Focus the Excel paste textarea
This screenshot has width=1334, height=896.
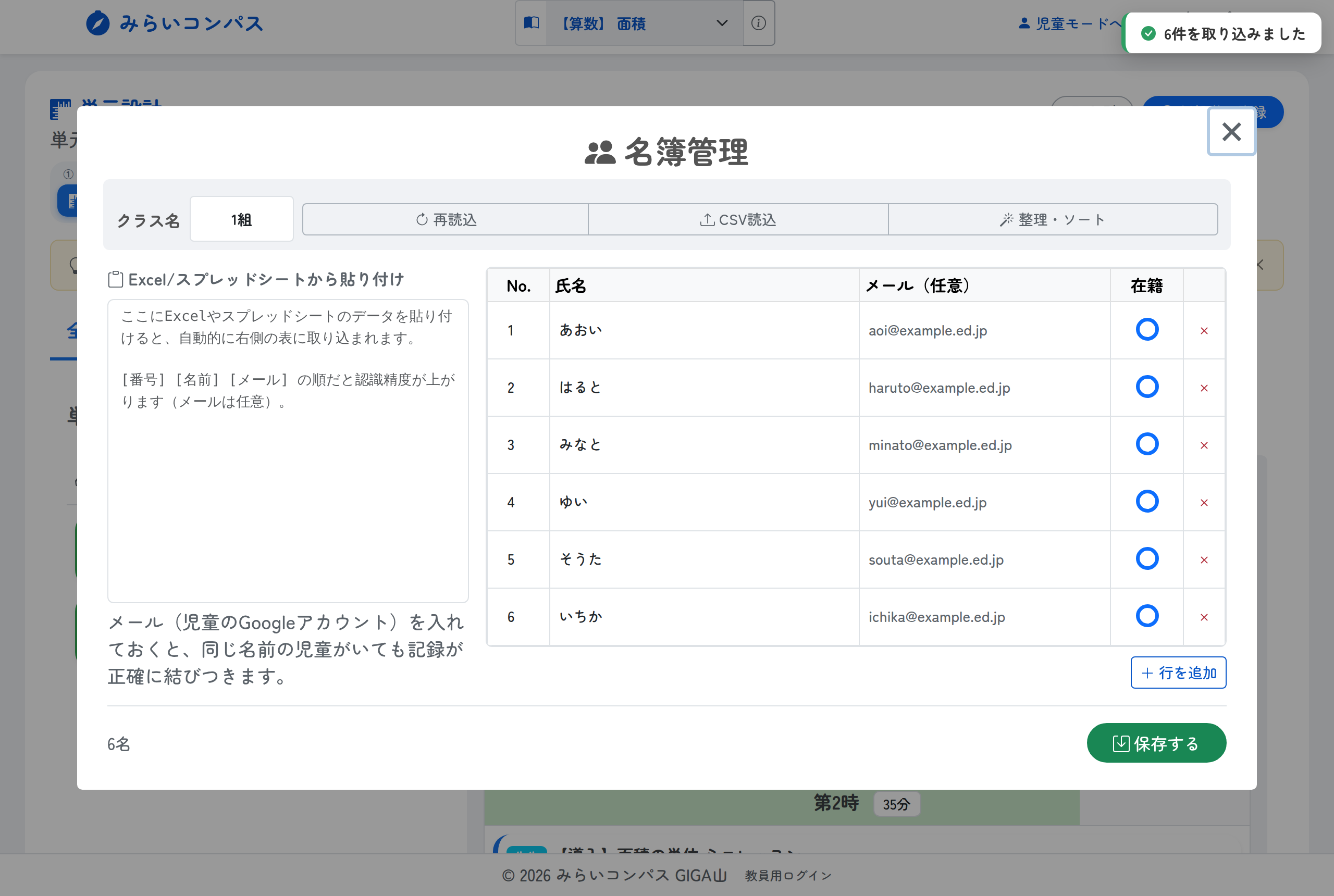tap(288, 450)
